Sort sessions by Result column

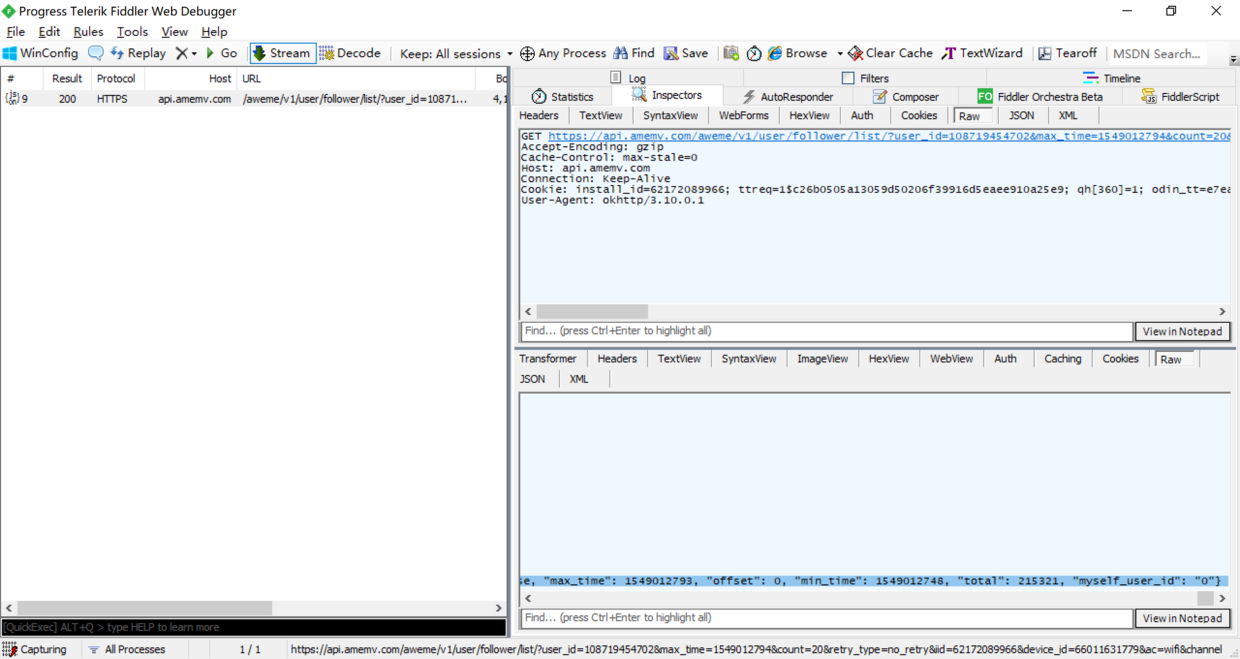67,78
